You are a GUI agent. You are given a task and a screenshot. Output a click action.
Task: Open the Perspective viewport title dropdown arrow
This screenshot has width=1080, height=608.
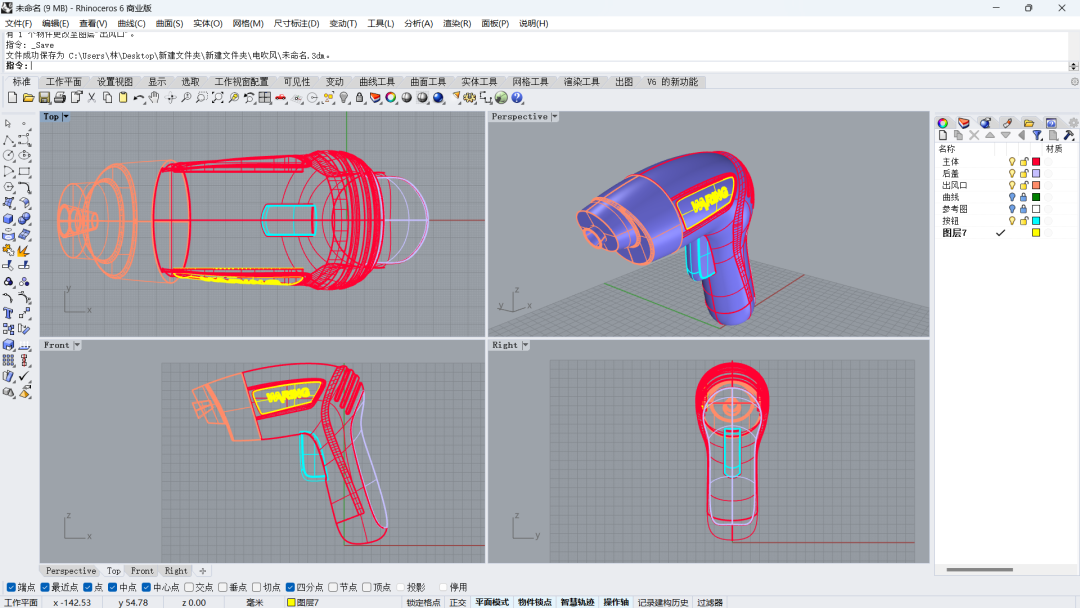[x=554, y=117]
